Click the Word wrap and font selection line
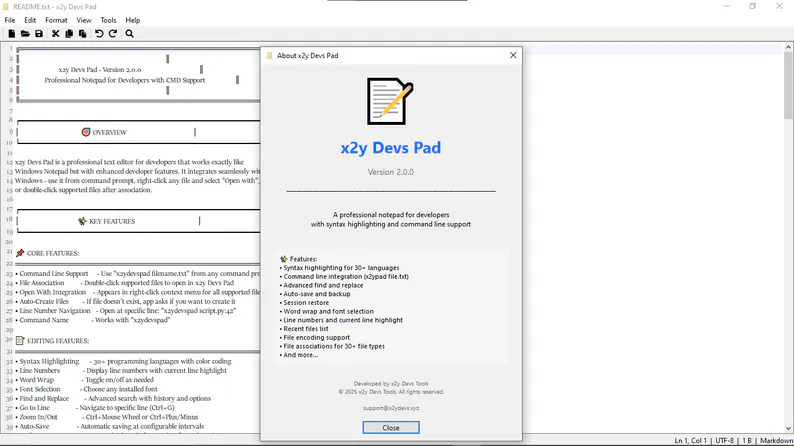The height and width of the screenshot is (446, 794). pyautogui.click(x=327, y=311)
